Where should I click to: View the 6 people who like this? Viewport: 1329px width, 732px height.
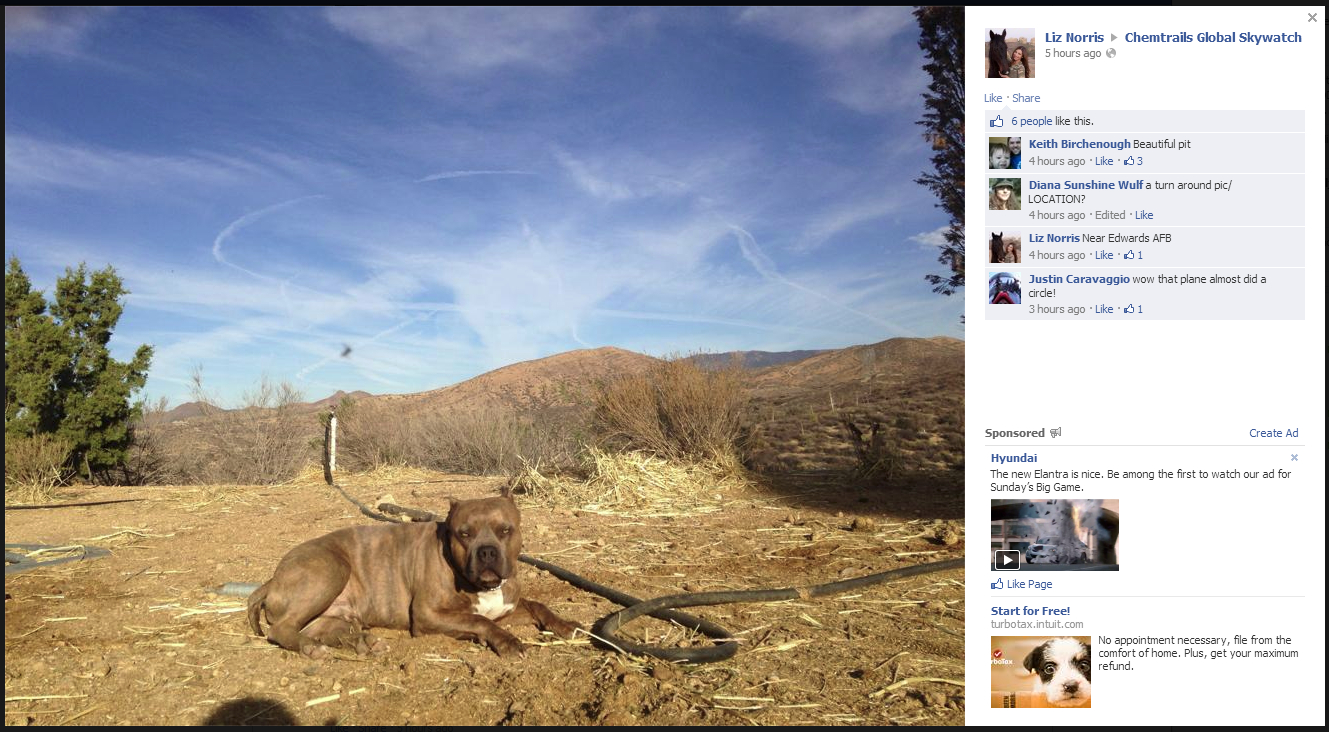coord(1031,121)
